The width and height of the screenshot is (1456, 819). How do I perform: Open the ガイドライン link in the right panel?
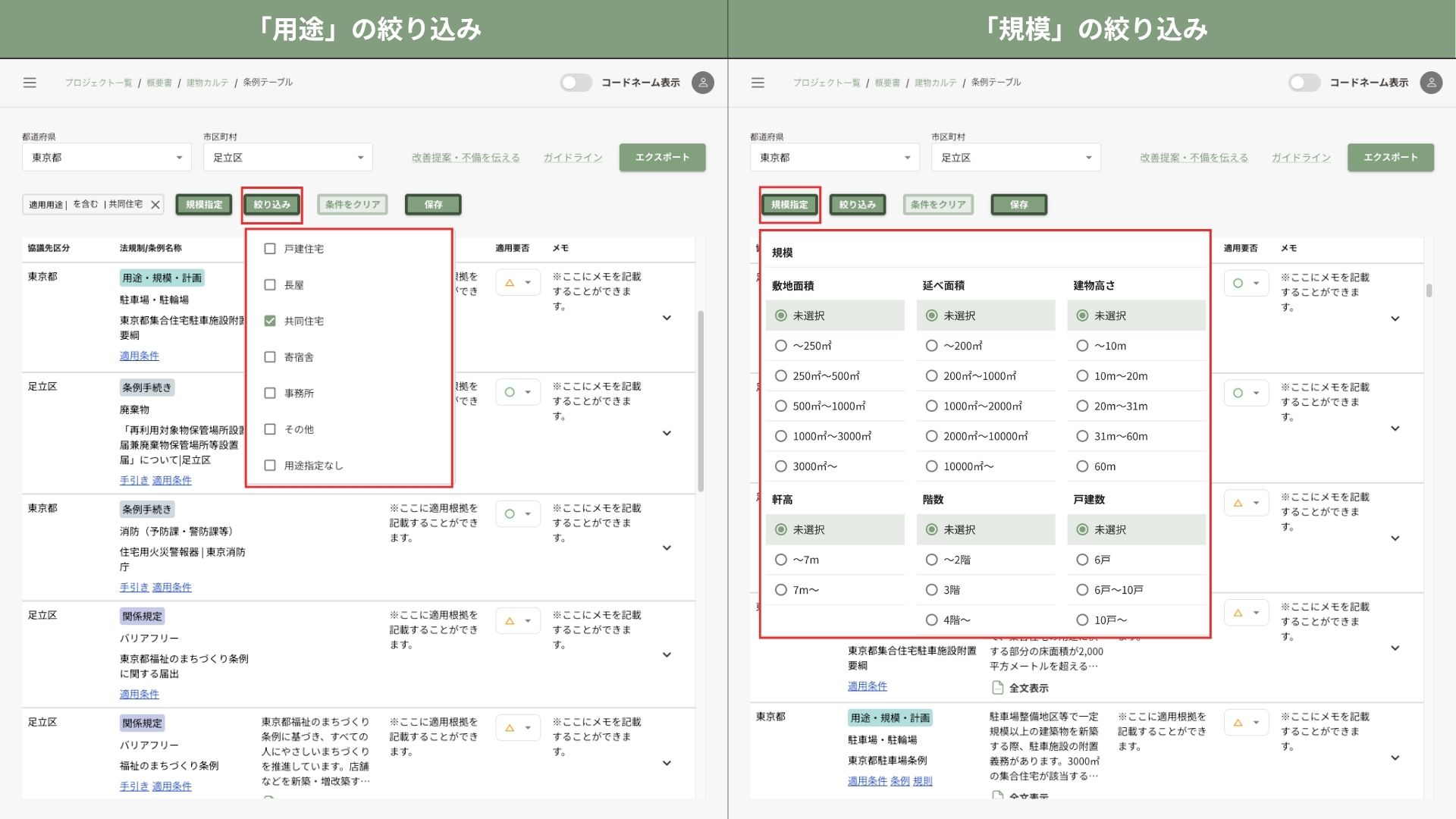tap(1301, 158)
